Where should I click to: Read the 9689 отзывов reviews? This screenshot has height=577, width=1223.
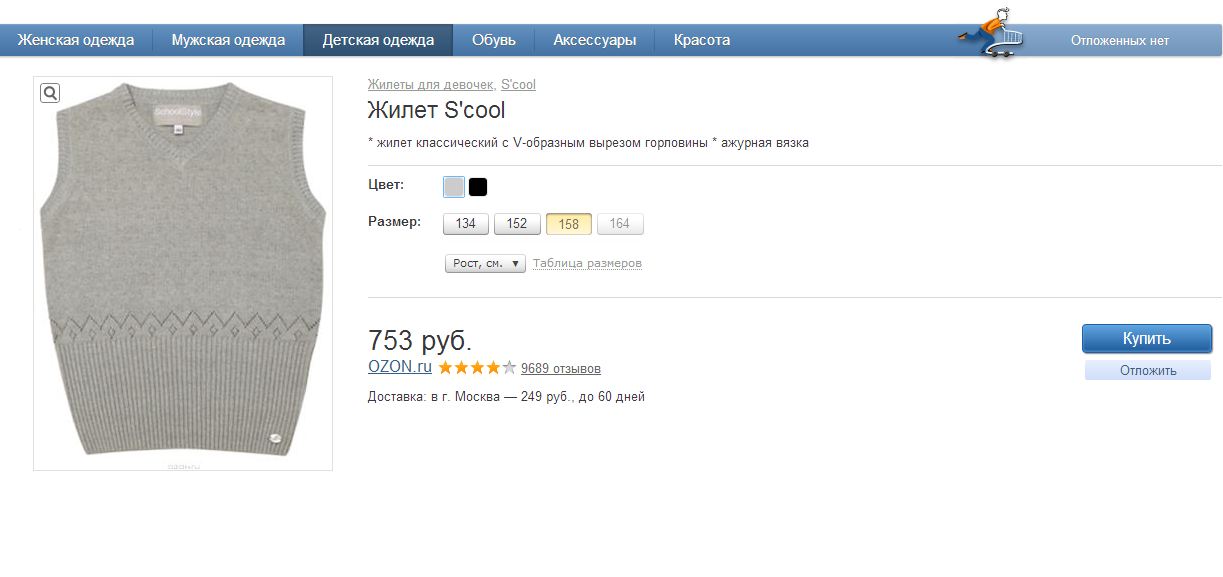click(x=561, y=368)
